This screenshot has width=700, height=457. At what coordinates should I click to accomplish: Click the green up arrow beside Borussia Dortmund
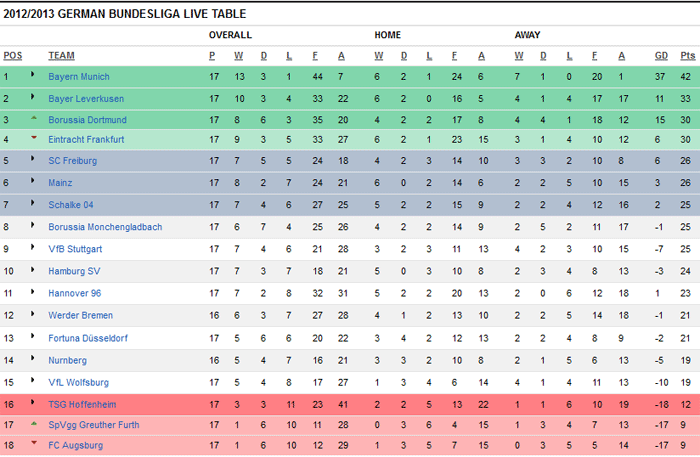33,118
